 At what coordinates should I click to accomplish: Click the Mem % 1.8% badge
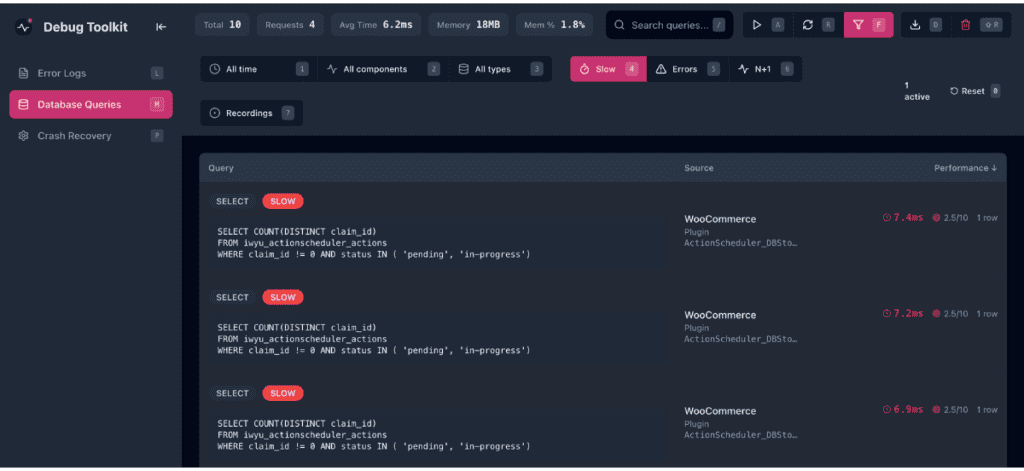click(x=554, y=25)
